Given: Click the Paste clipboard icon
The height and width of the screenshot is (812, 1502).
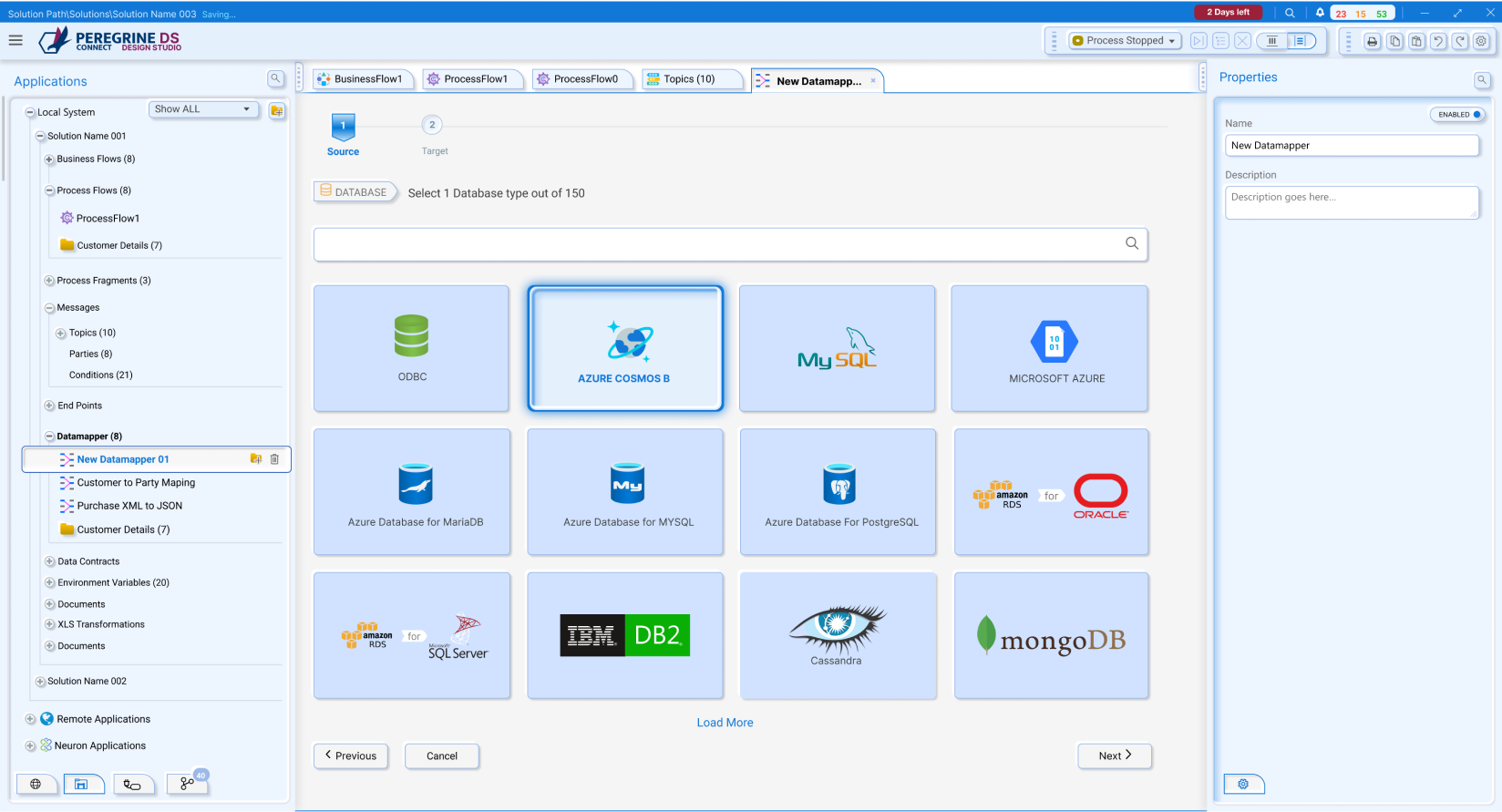Looking at the screenshot, I should [1416, 41].
